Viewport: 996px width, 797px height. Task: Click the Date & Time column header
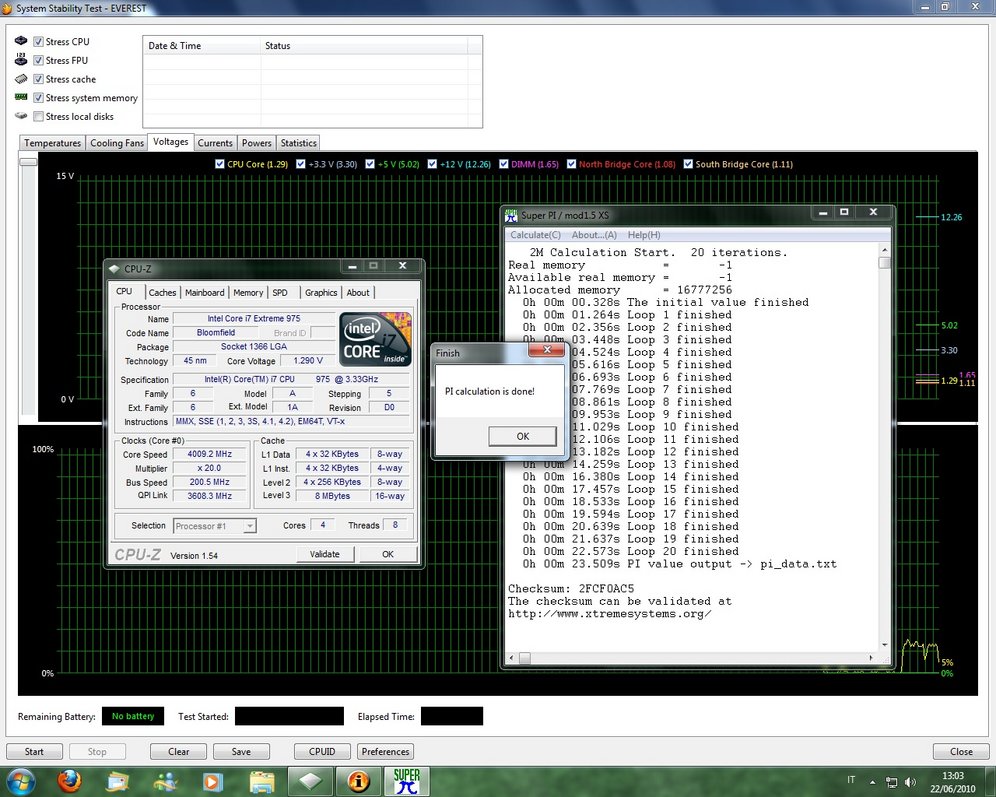click(x=202, y=46)
